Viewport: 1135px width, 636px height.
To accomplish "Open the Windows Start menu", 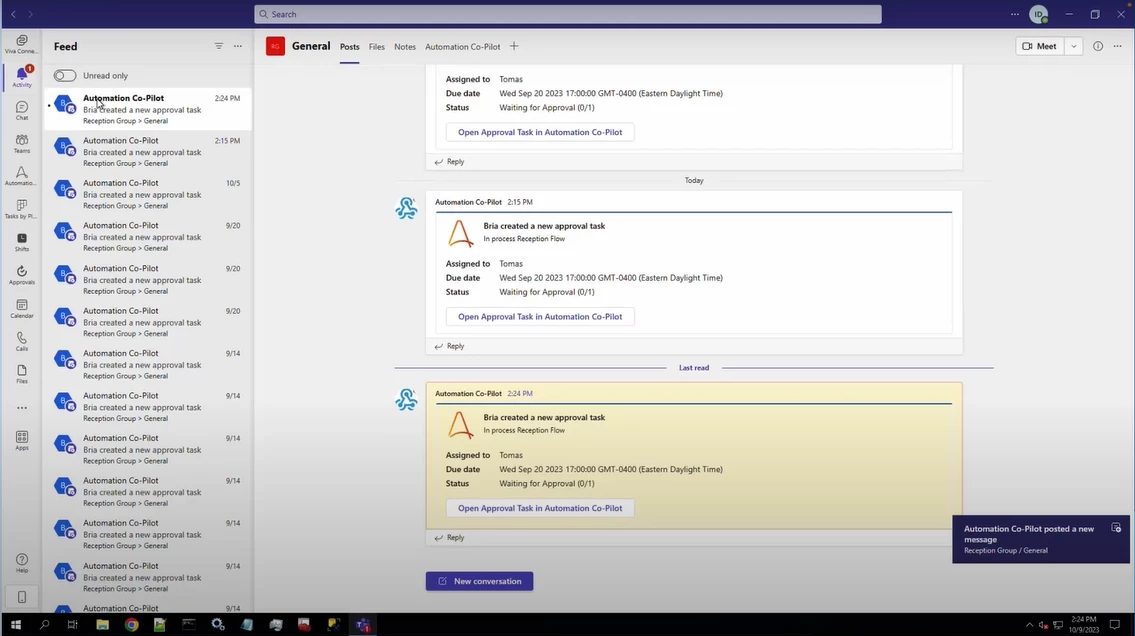I will point(15,624).
